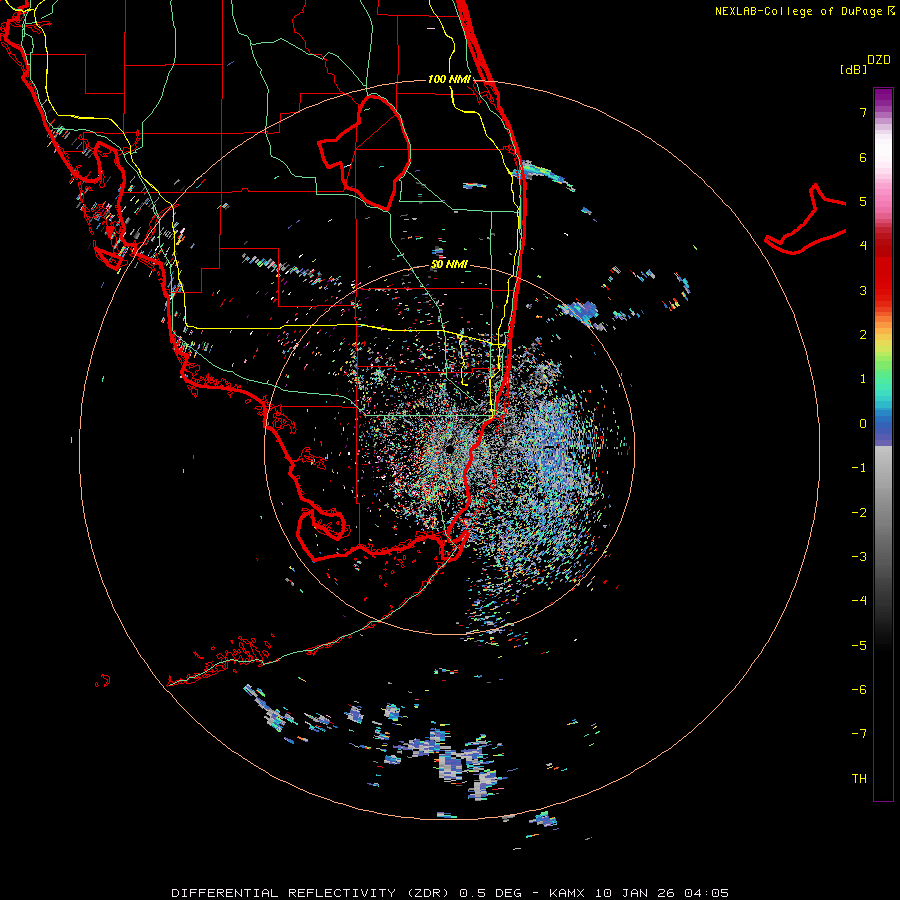The width and height of the screenshot is (900, 900).
Task: Click the -3 value on color scale
Action: pyautogui.click(x=859, y=557)
